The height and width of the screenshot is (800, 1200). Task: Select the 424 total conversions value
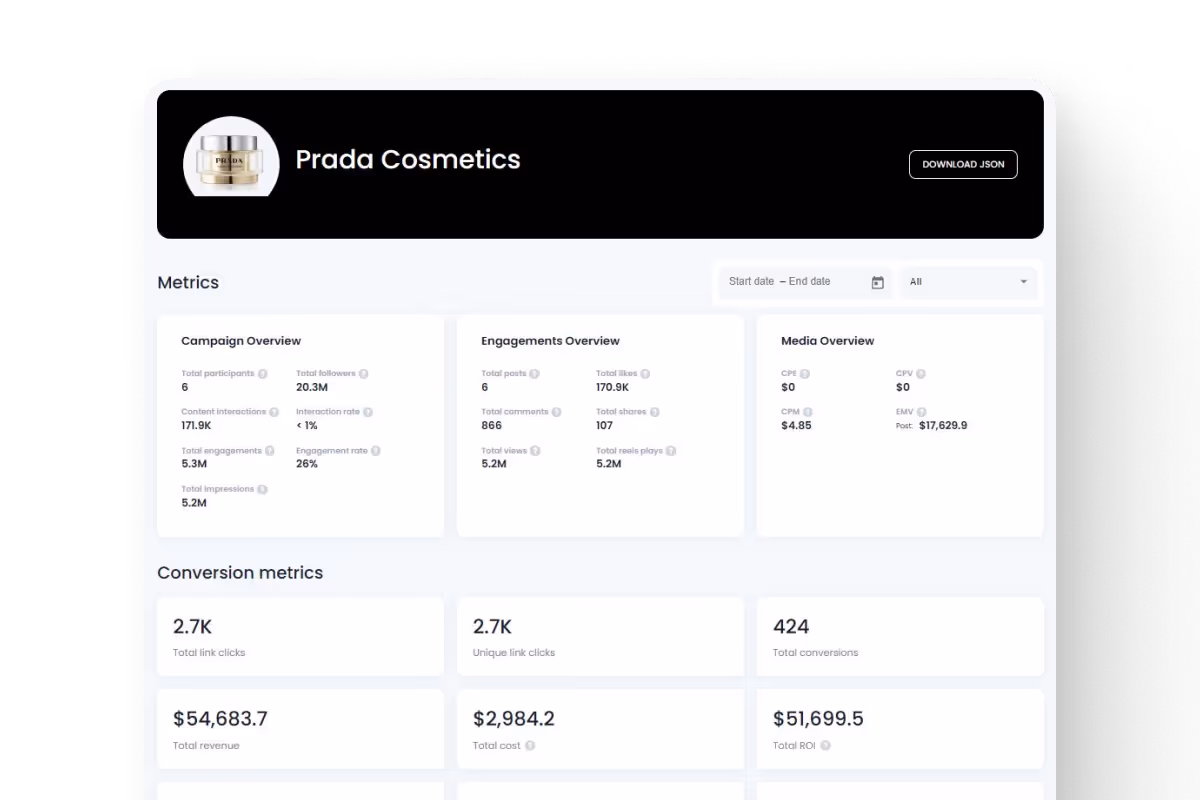[791, 627]
